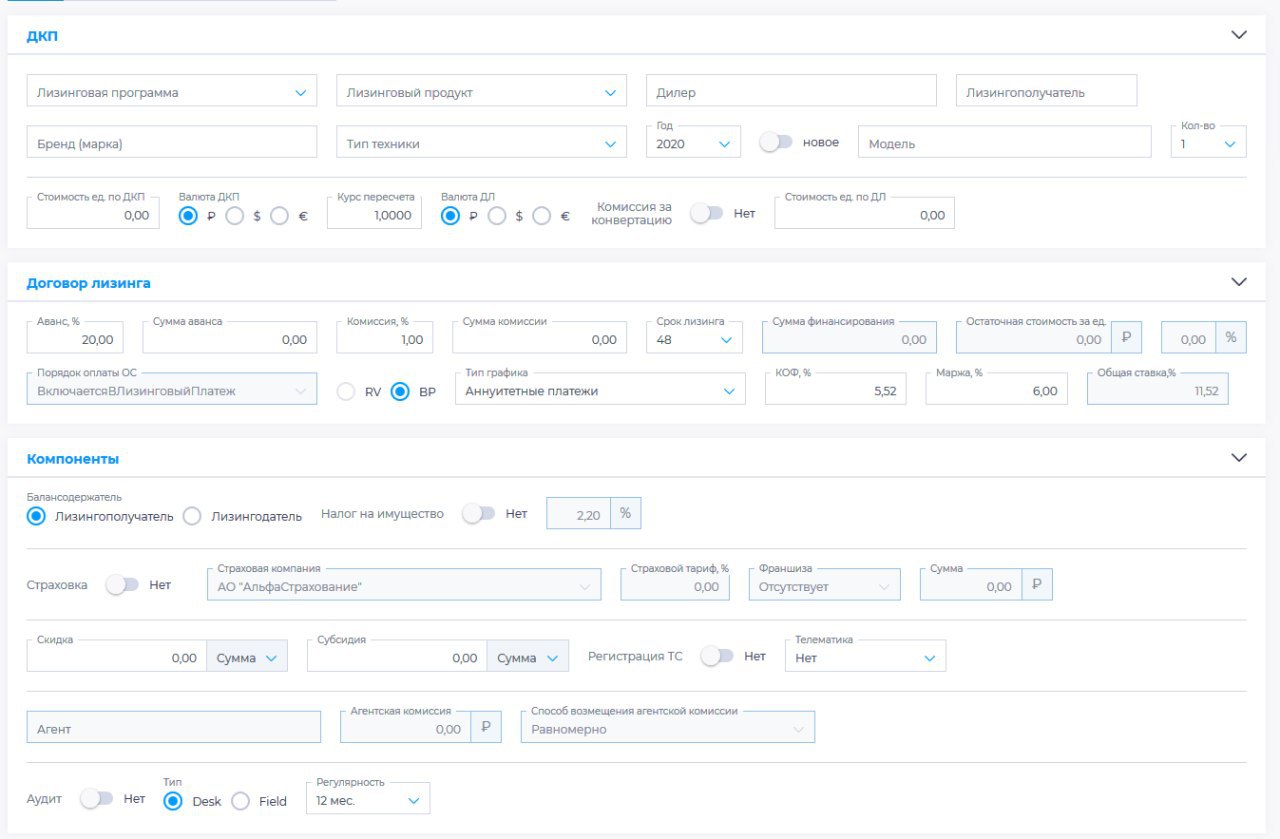Image resolution: width=1280 pixels, height=839 pixels.
Task: Click the Субсидия amount field
Action: click(x=397, y=658)
